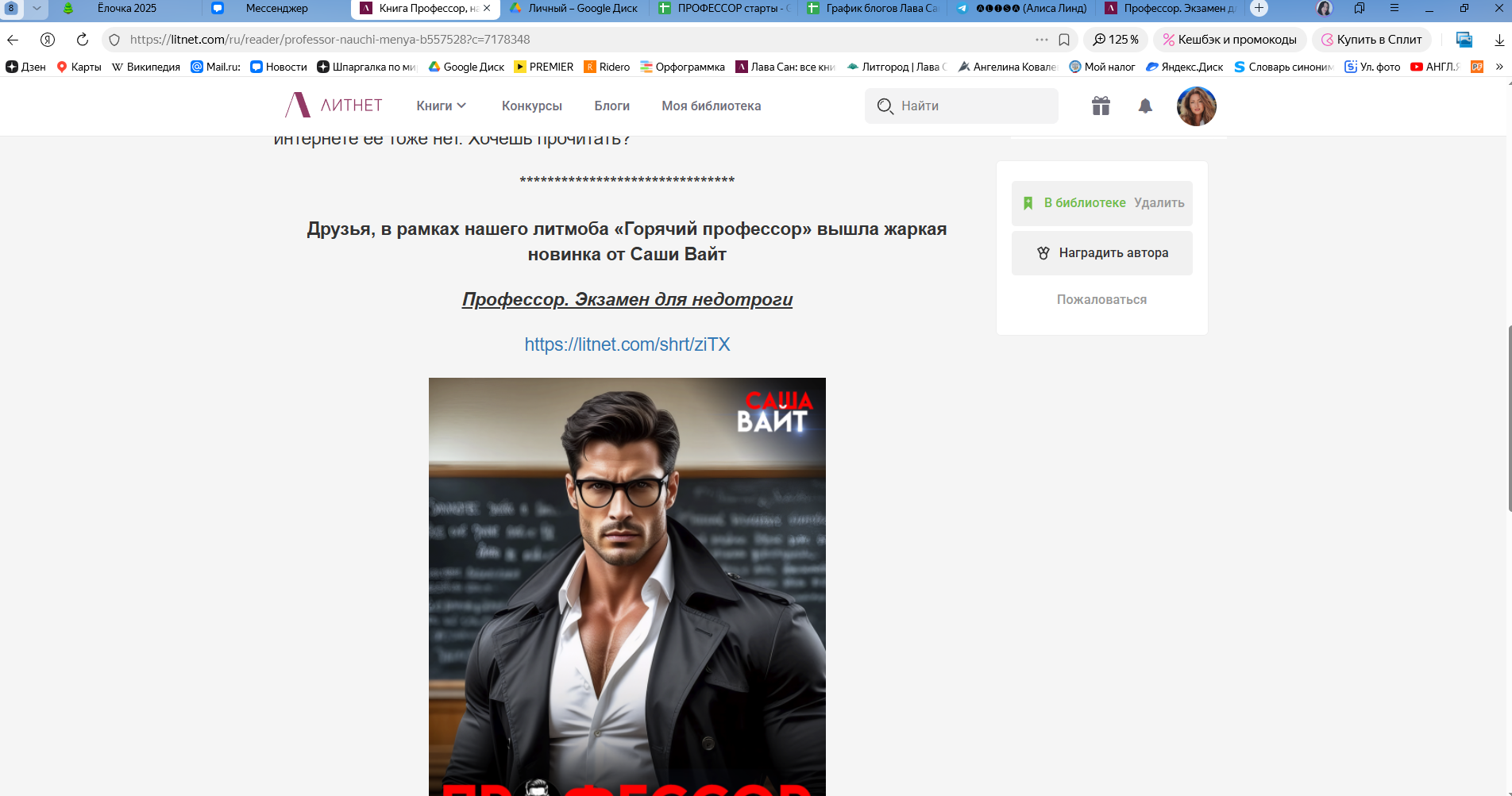Click the Litnet logo
The width and height of the screenshot is (1512, 796).
coord(334,106)
